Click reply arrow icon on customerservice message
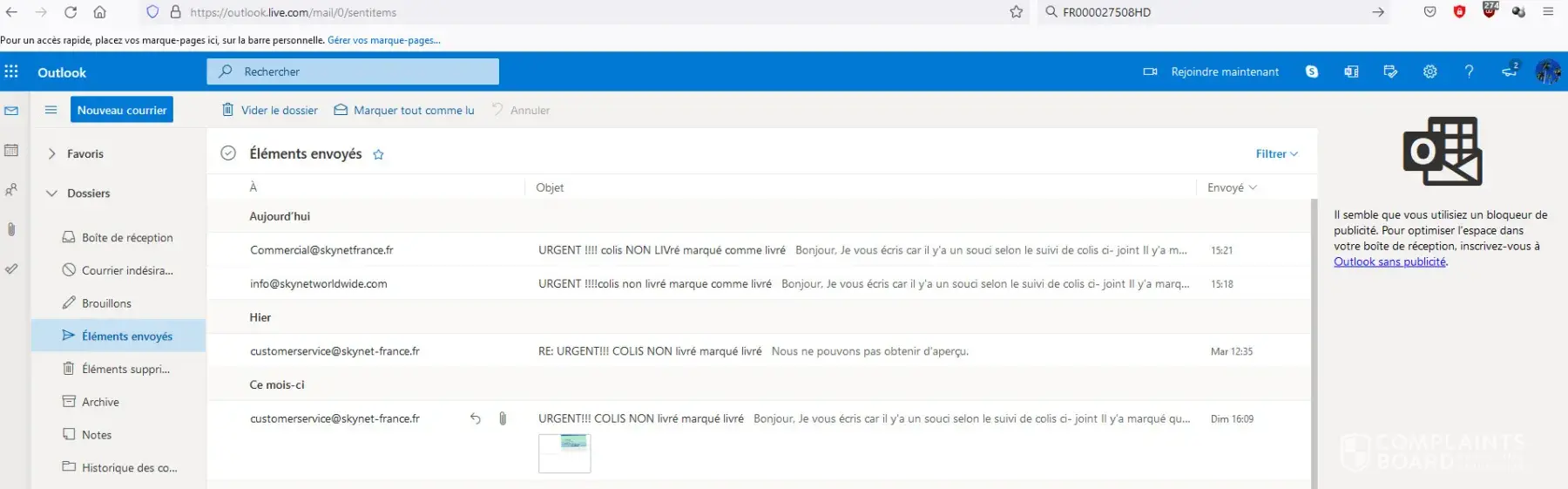This screenshot has height=489, width=1568. pos(476,418)
